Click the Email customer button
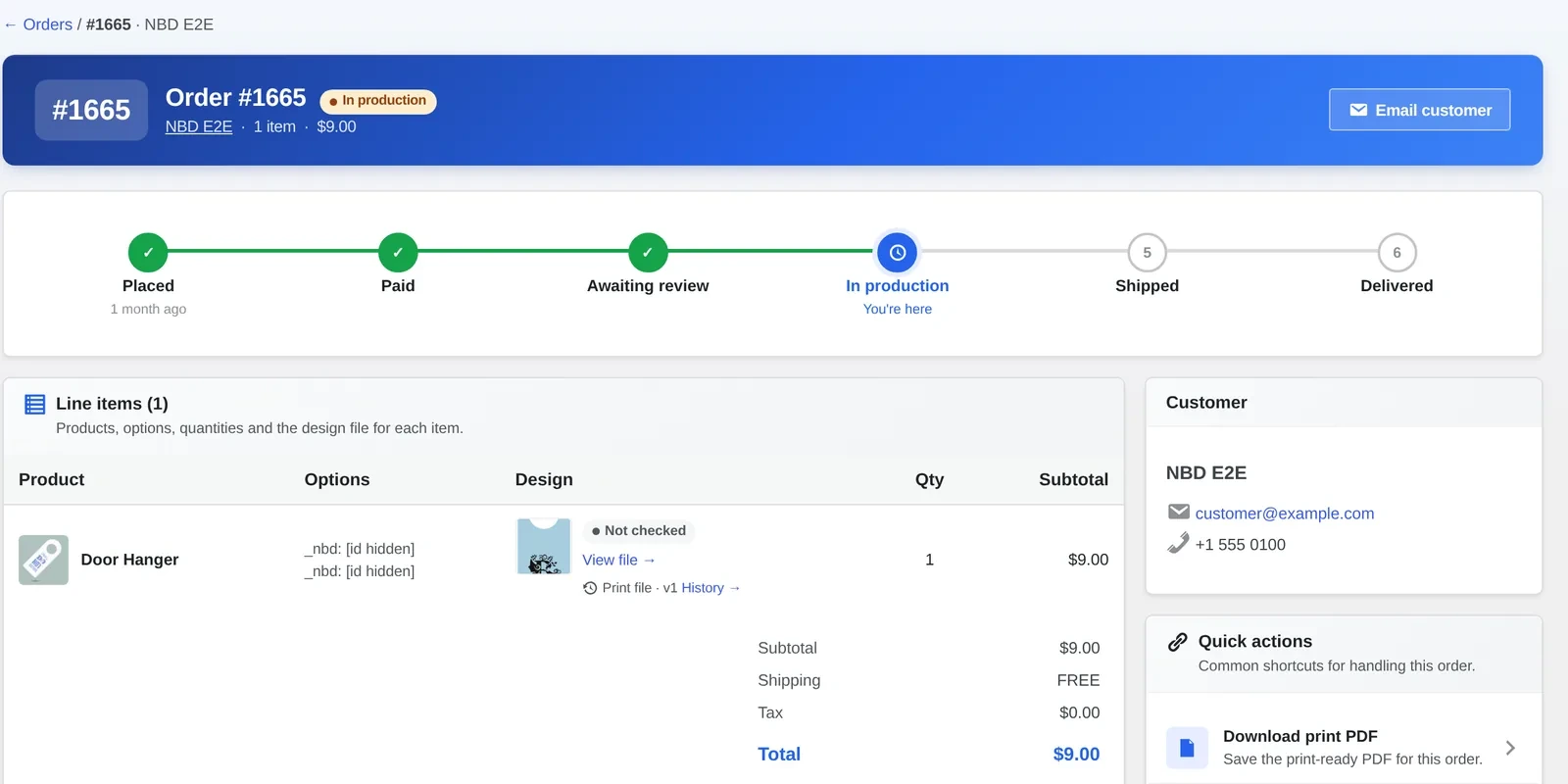Viewport: 1568px width, 784px height. (x=1419, y=110)
